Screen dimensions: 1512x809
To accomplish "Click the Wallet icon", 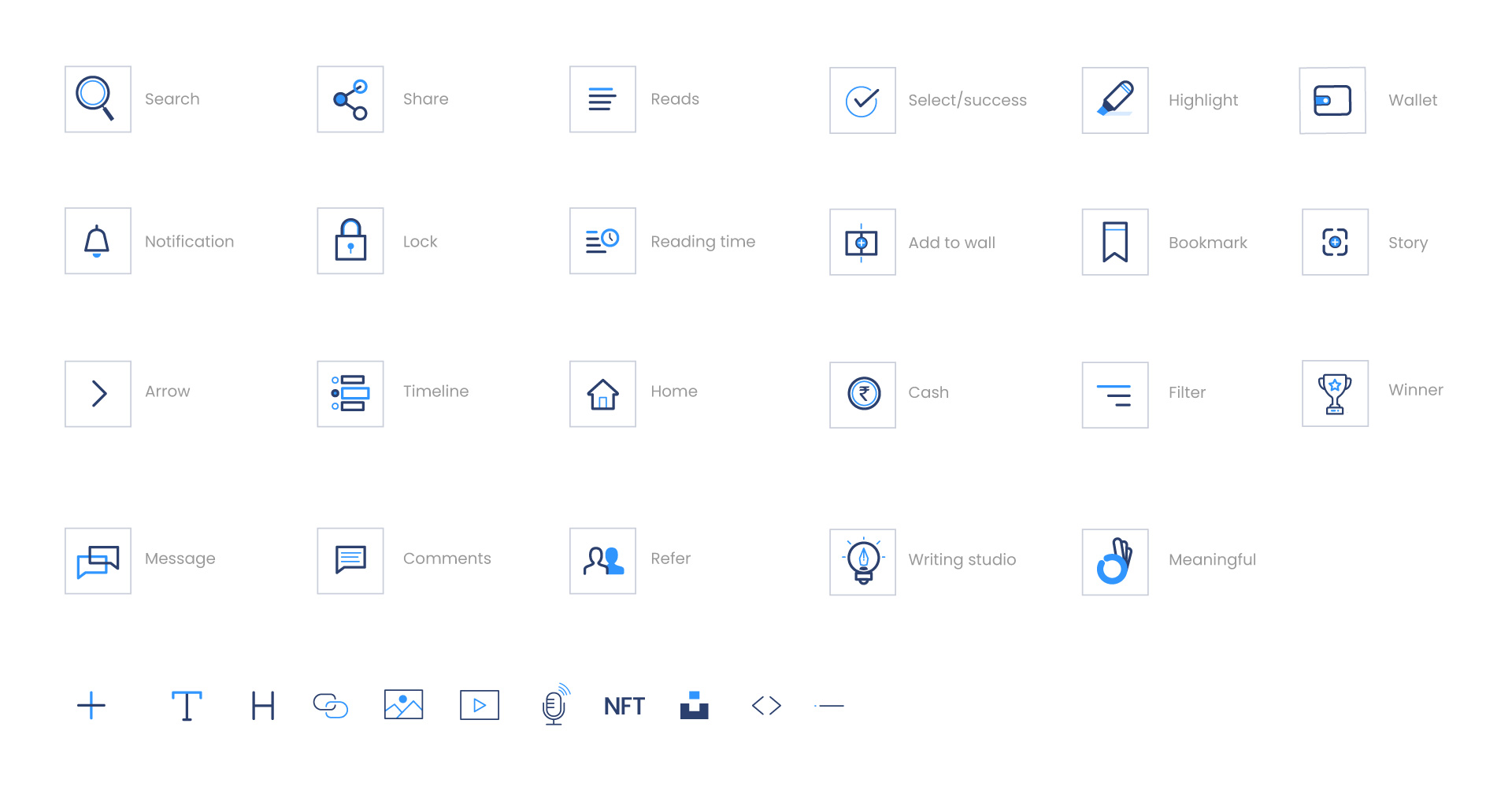I will coord(1332,101).
